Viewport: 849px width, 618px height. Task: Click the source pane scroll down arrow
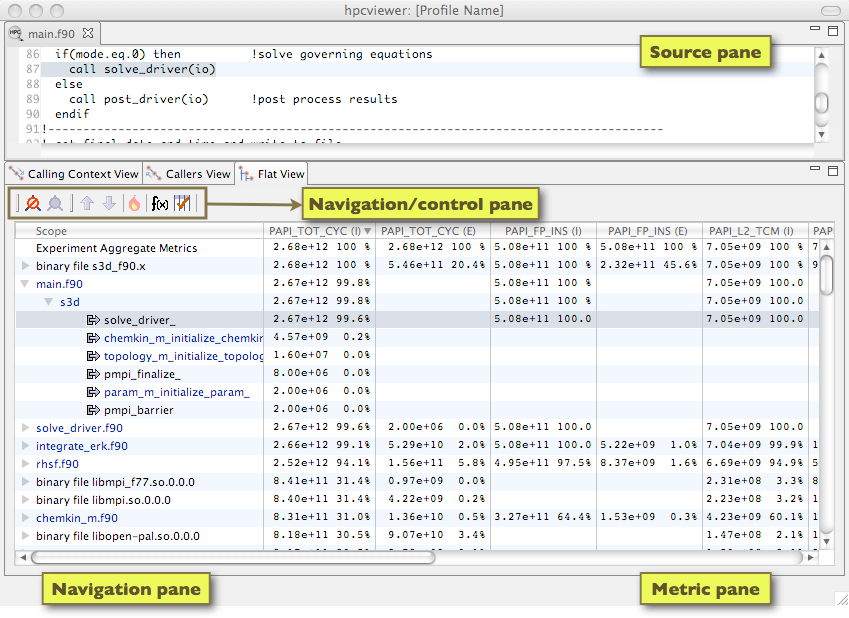pyautogui.click(x=821, y=134)
